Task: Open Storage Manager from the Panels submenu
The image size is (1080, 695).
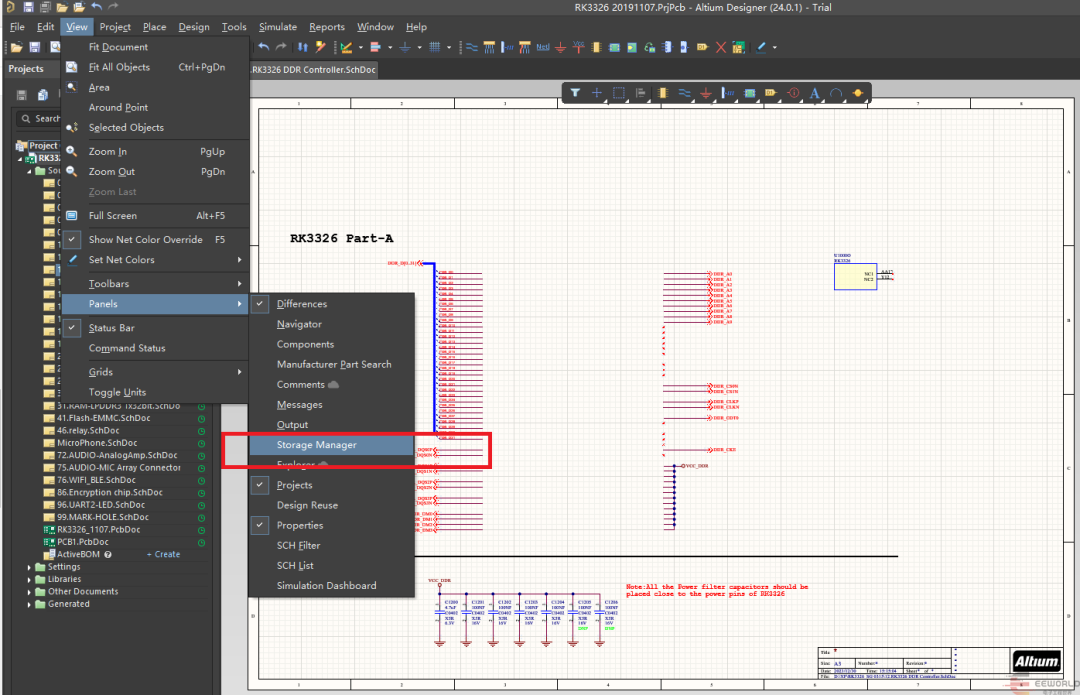Action: (316, 445)
